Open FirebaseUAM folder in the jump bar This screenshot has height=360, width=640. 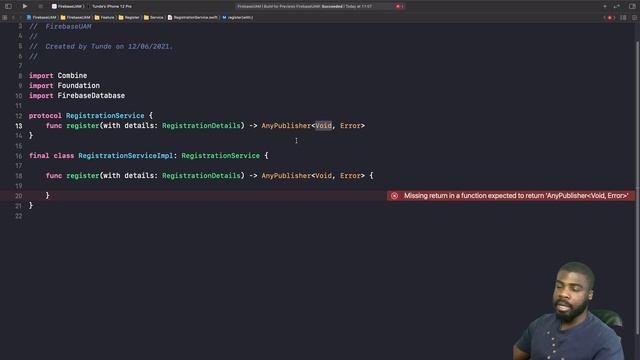tap(76, 18)
